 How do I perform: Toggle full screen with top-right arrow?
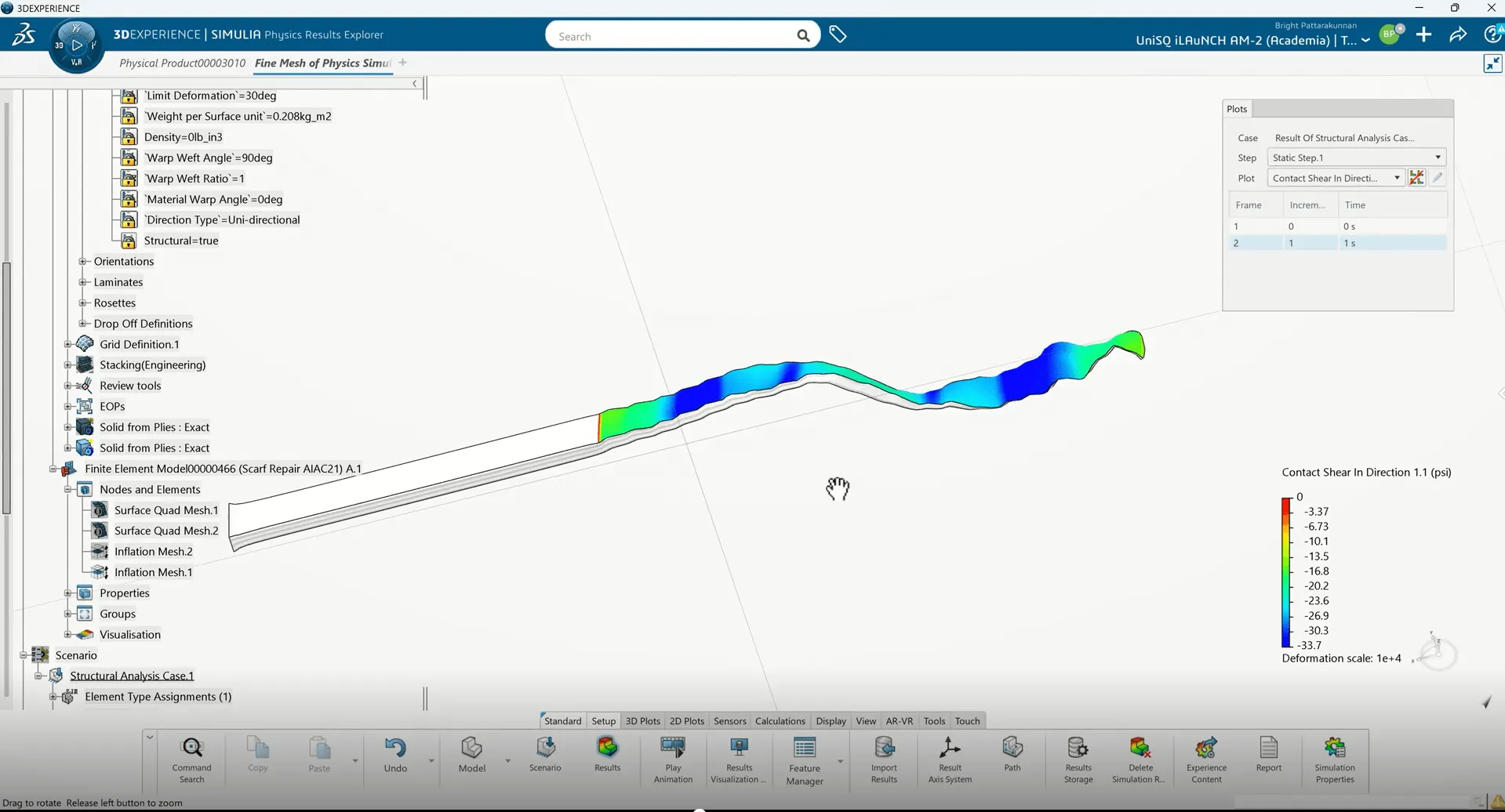1492,63
